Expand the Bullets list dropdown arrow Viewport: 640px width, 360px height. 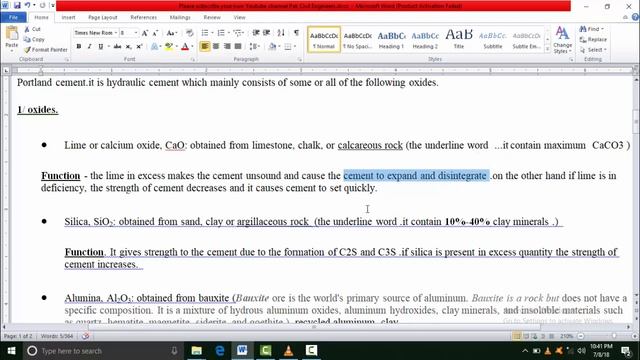point(212,33)
